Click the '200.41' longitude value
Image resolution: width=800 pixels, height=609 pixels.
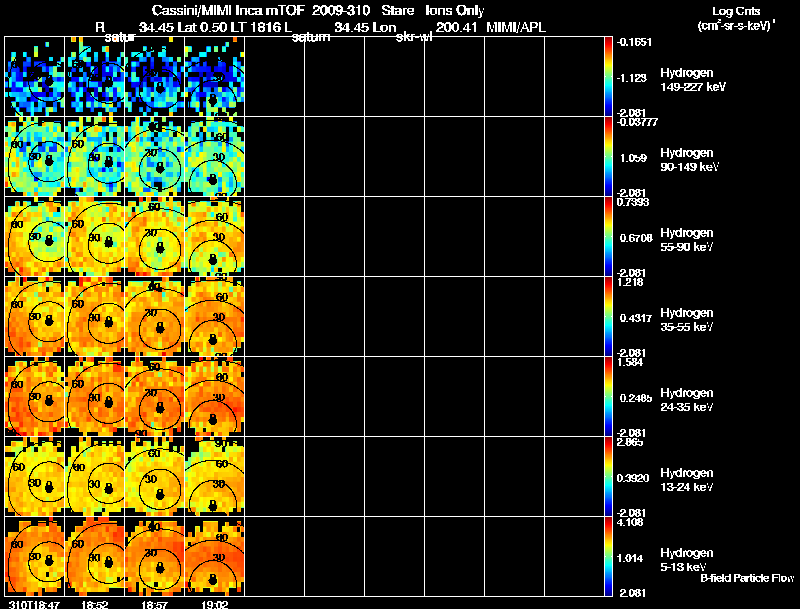coord(456,28)
